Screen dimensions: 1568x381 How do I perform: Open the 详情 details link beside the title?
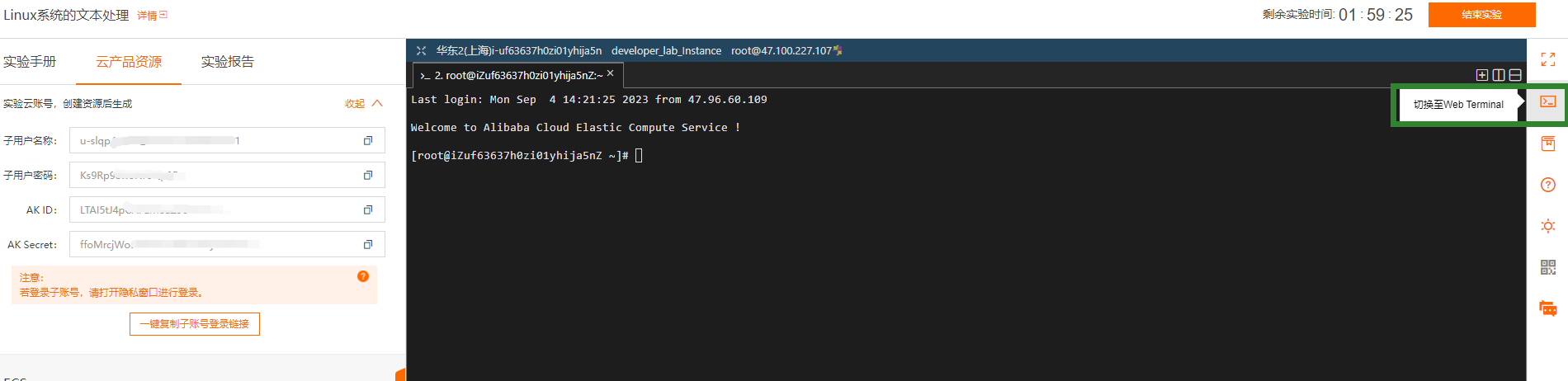152,16
